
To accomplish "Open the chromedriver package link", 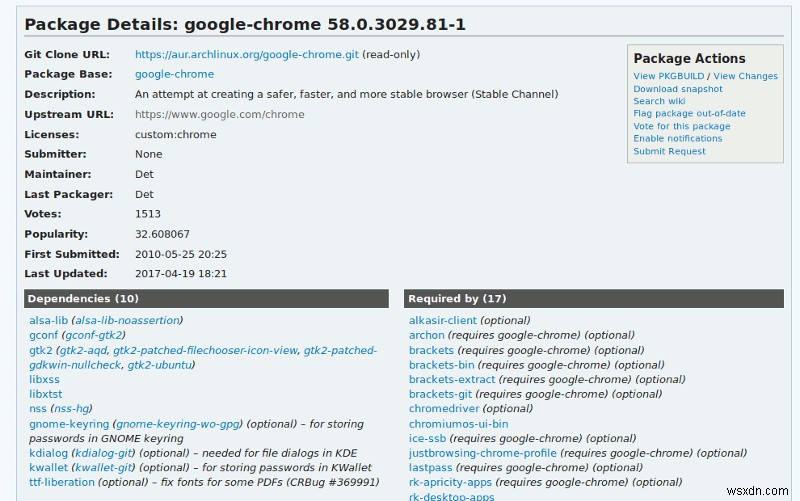I will (x=444, y=409).
